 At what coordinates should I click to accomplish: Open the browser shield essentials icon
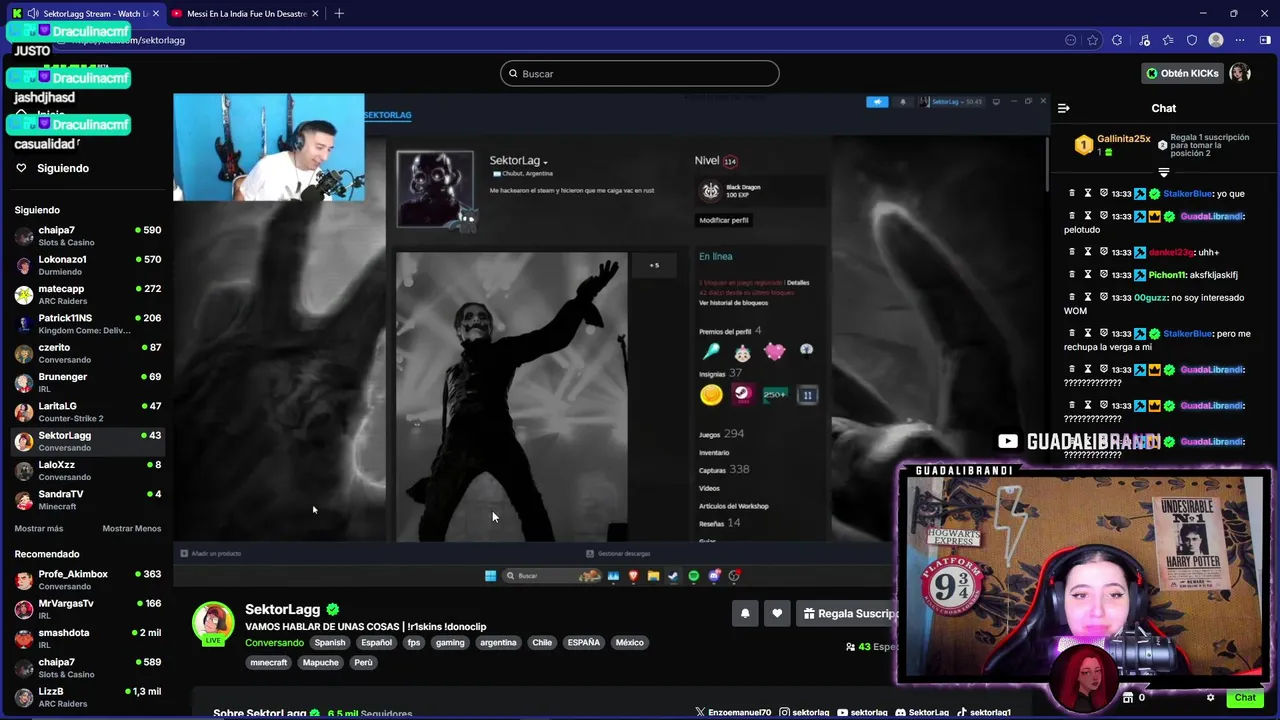coord(1191,40)
